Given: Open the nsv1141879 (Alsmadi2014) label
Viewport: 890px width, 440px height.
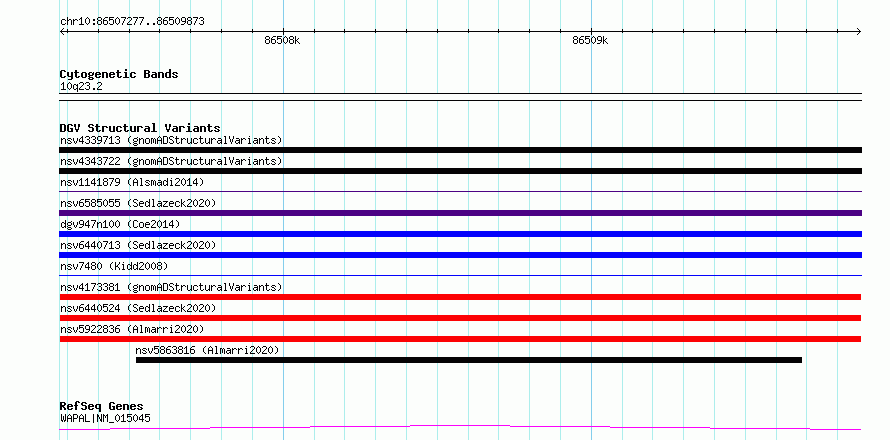Looking at the screenshot, I should tap(132, 182).
